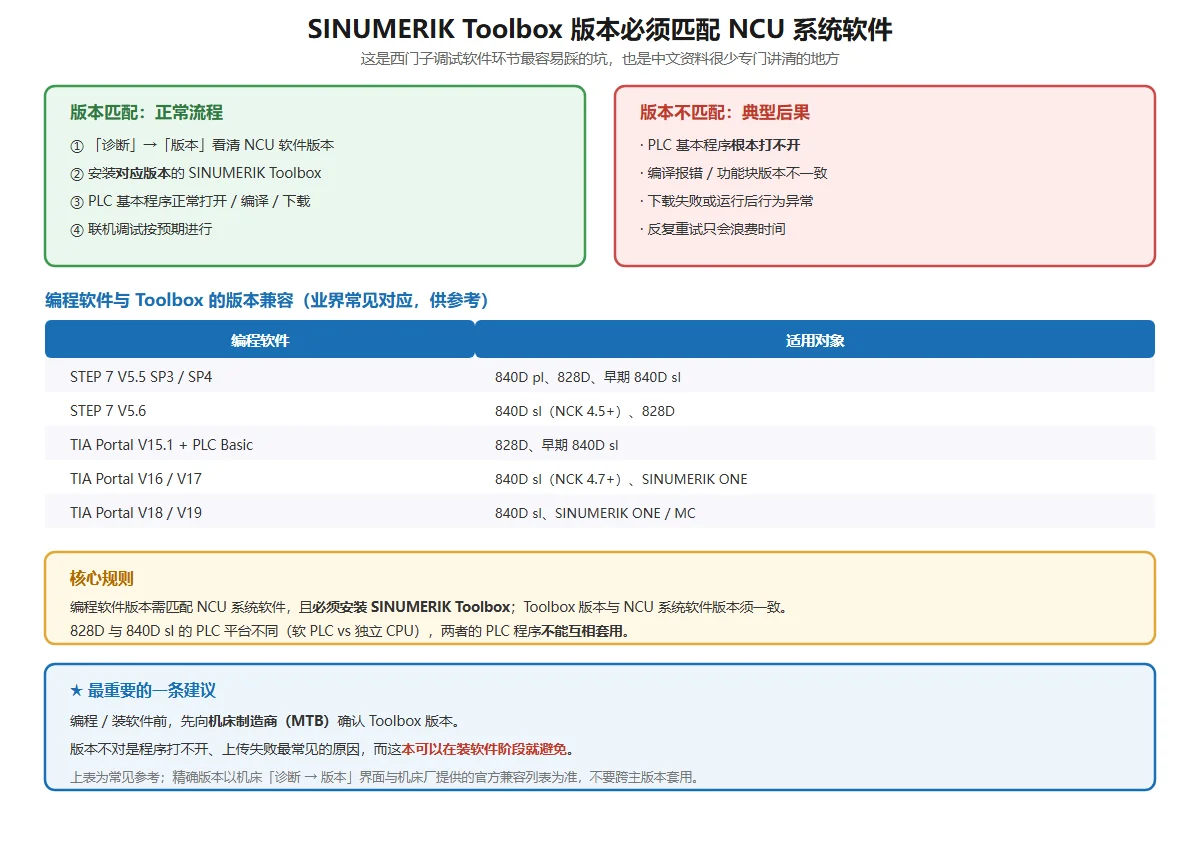Click the line 反复重试只会浪费时间
Viewport: 1200px width, 860px height.
point(713,229)
